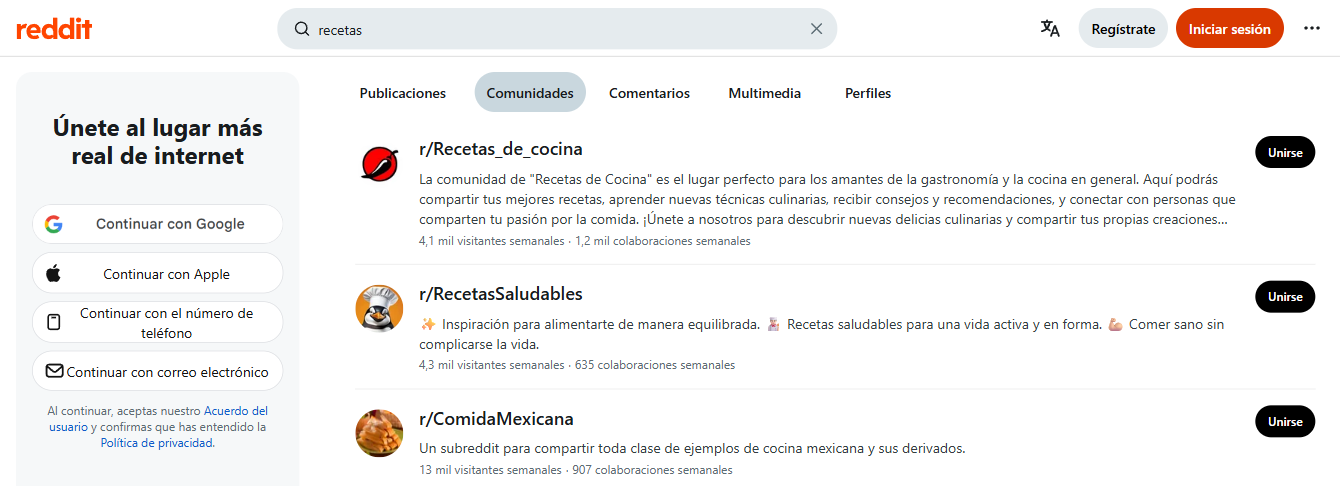Click the Recetas de Cocina community description
Viewport: 1340px width, 486px height.
point(828,199)
